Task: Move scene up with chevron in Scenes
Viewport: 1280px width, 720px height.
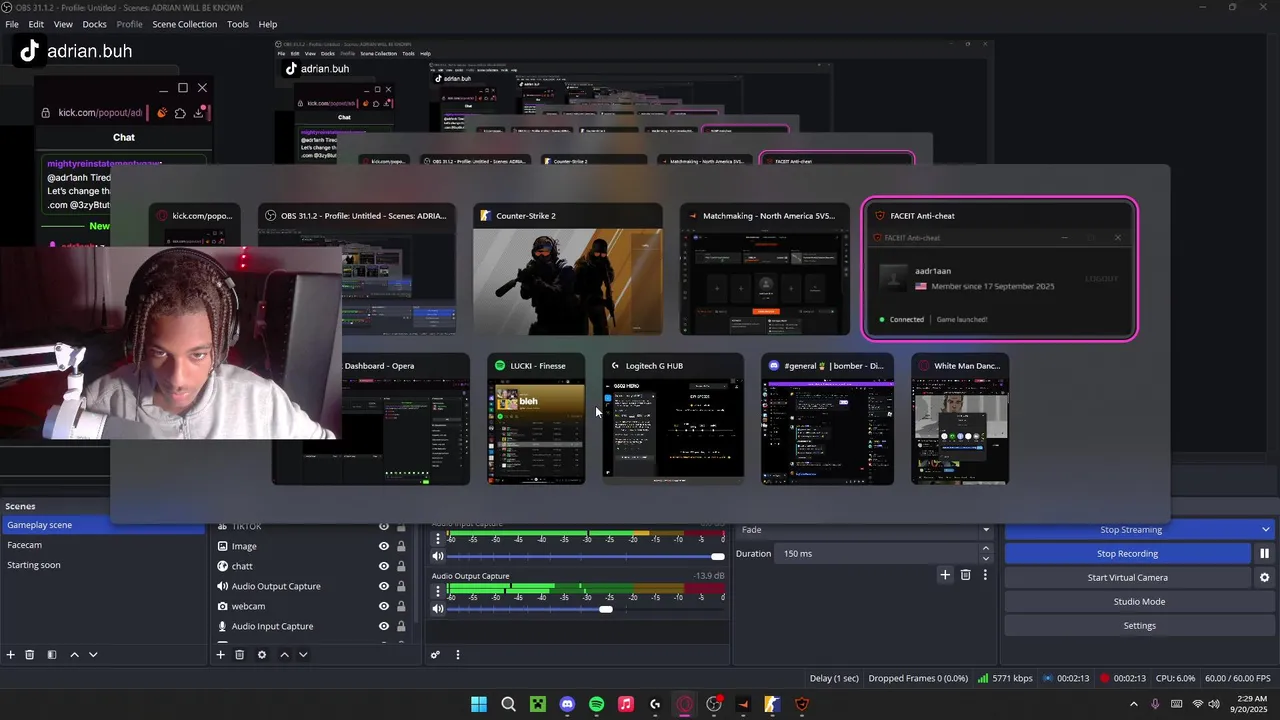Action: (74, 655)
